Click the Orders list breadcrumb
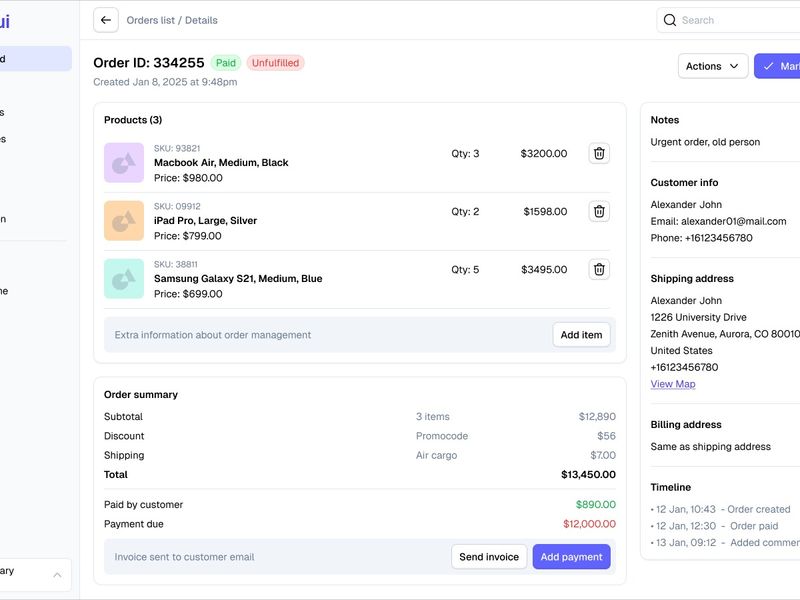Viewport: 800px width, 600px height. tap(152, 19)
